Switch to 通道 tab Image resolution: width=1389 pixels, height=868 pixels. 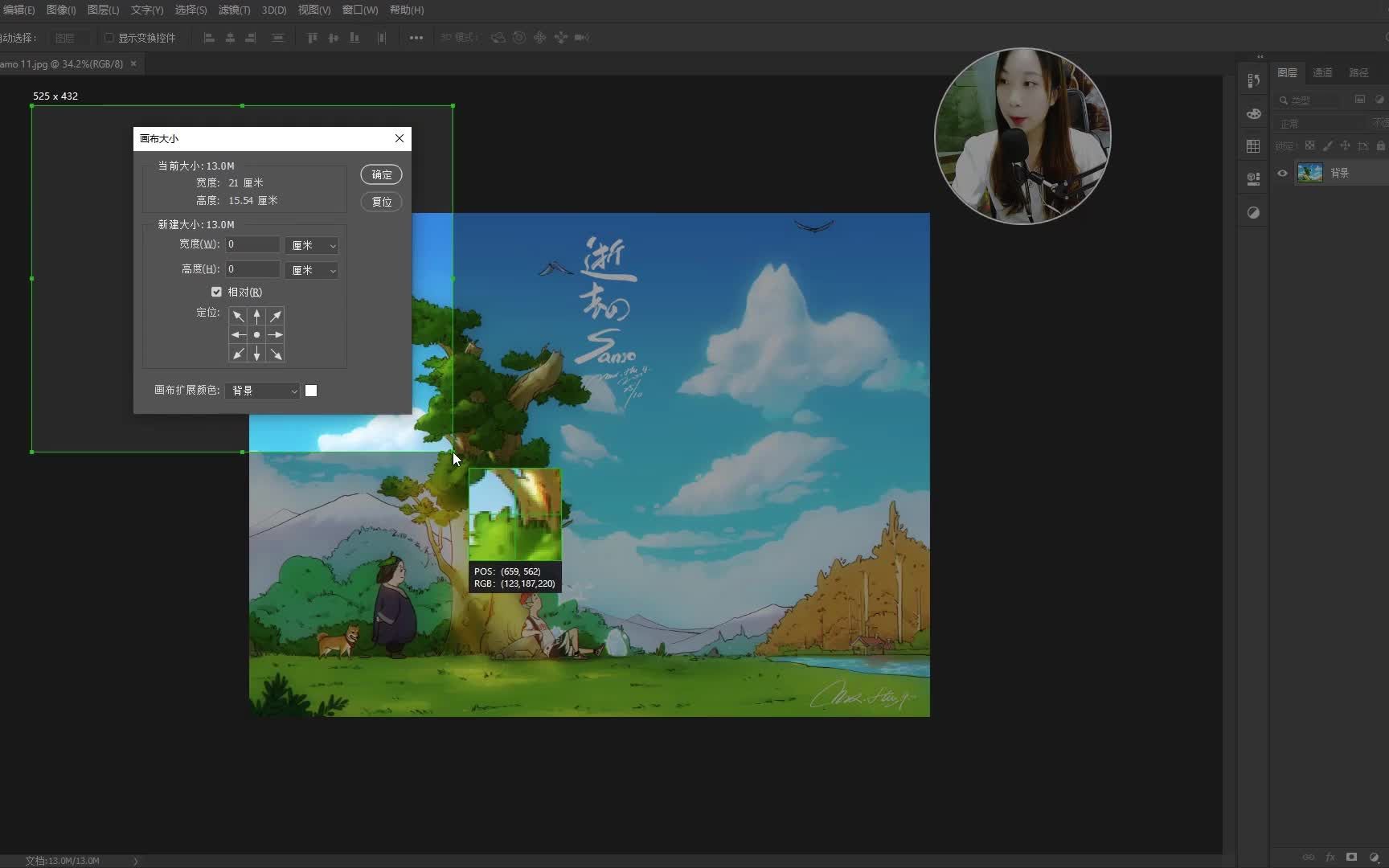tap(1322, 72)
